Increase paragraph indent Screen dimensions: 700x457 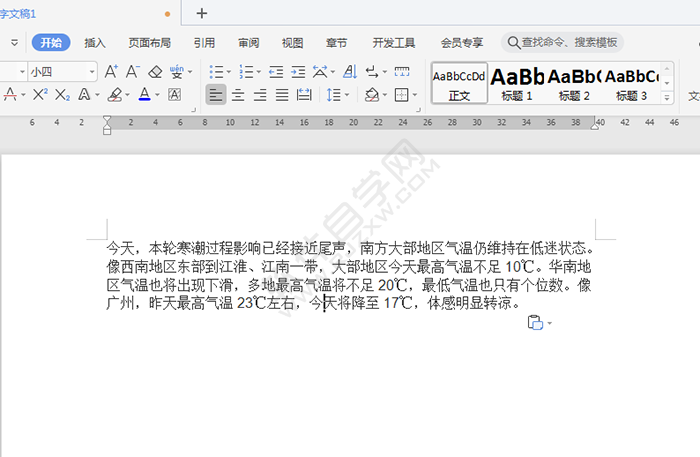point(298,72)
